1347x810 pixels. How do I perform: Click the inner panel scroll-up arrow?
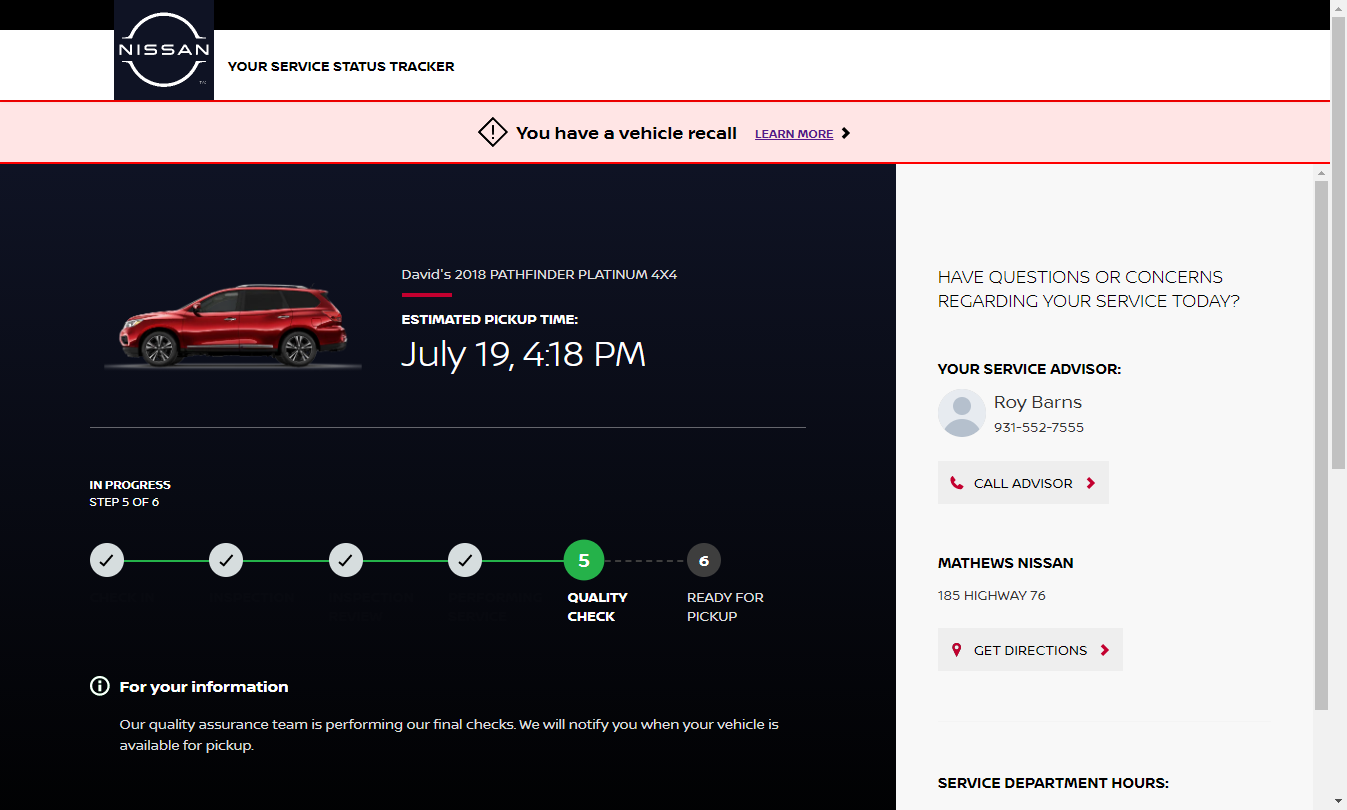click(1321, 173)
